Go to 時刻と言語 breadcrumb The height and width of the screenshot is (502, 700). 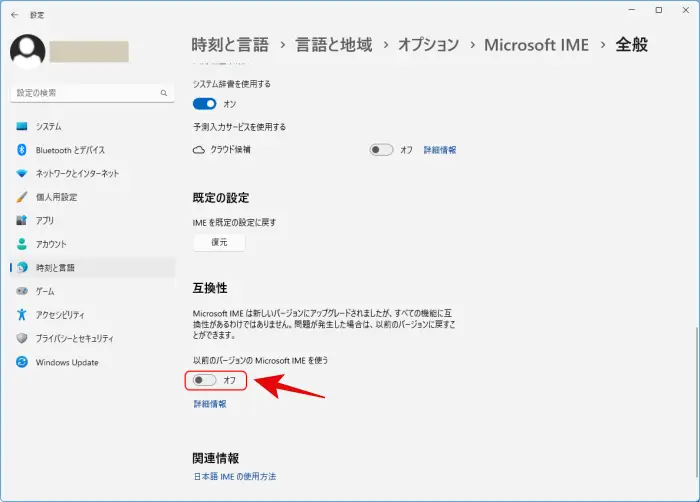pyautogui.click(x=230, y=45)
